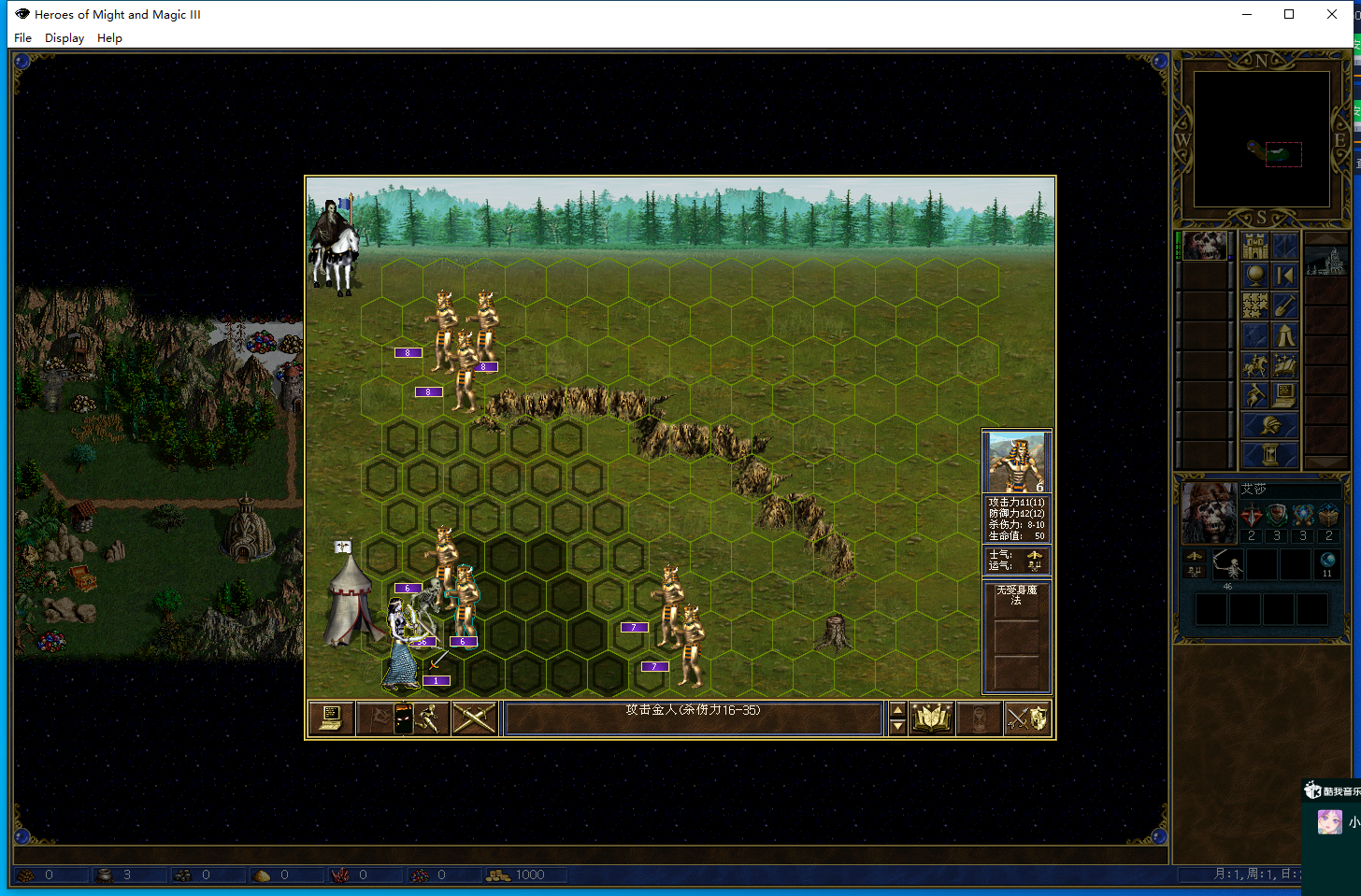Click the spell power skill icon
The image size is (1361, 896).
(1303, 515)
